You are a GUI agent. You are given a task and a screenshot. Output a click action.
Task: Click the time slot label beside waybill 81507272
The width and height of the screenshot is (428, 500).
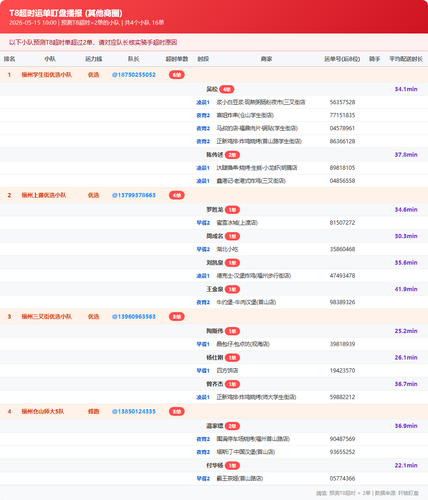203,223
